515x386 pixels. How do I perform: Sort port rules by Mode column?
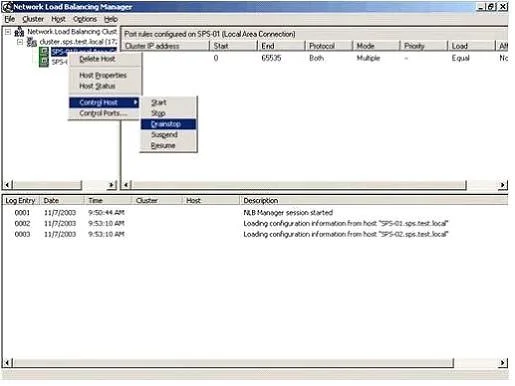(376, 46)
